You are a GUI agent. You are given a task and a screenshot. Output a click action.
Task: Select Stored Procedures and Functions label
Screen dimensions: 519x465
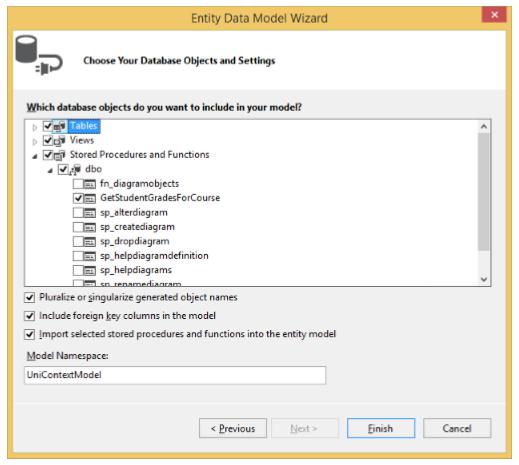139,155
